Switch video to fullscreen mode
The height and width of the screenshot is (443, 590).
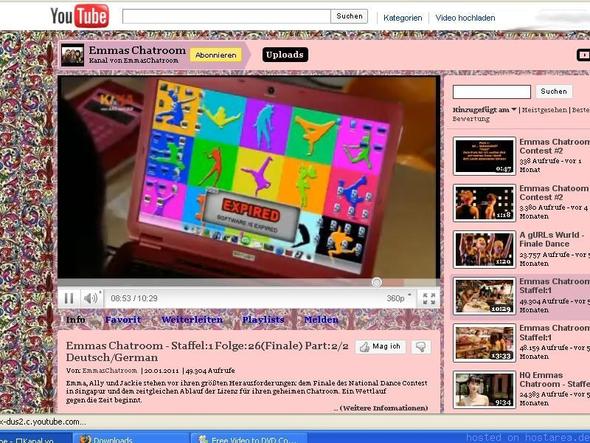click(x=429, y=298)
